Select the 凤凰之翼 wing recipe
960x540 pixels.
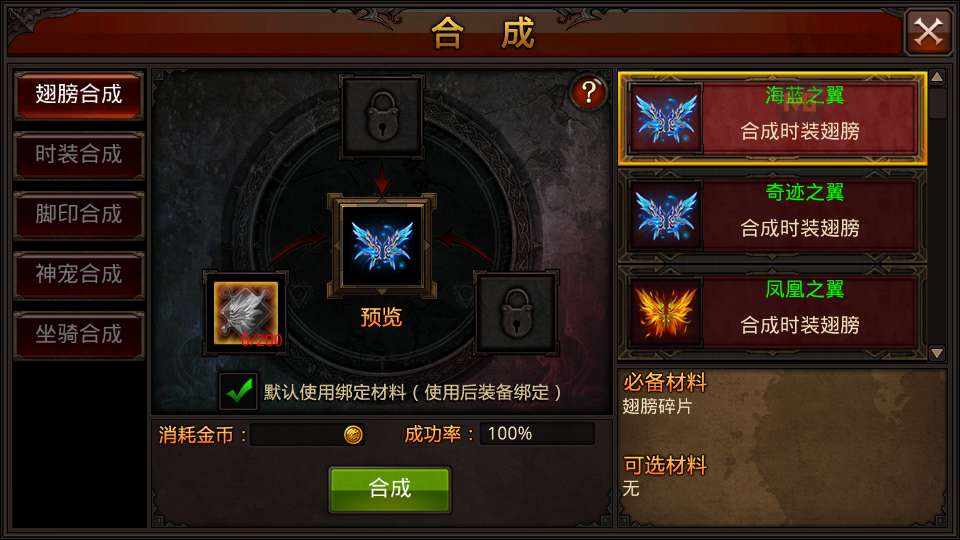[x=772, y=312]
